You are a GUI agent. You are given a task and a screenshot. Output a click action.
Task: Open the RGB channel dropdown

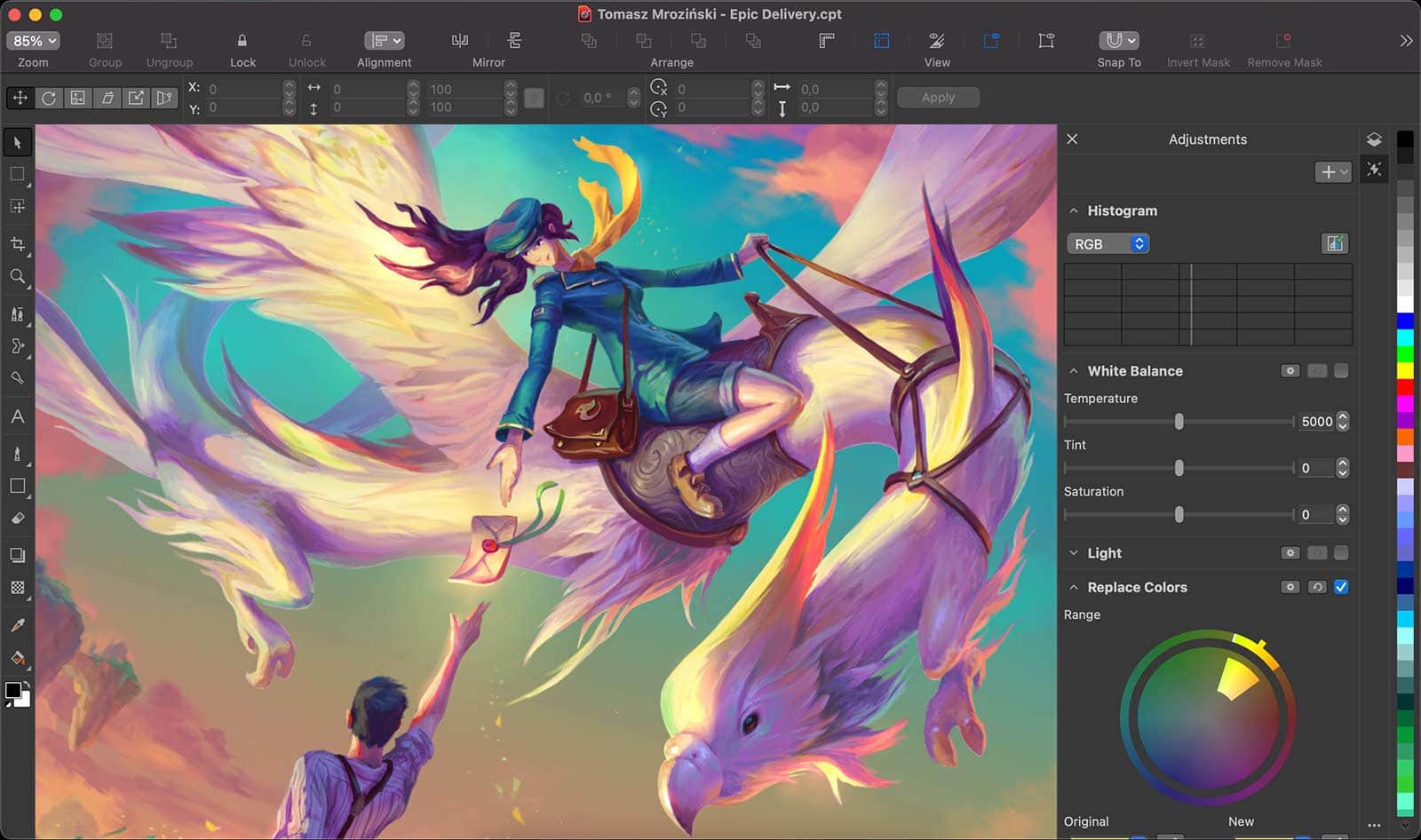click(x=1108, y=244)
